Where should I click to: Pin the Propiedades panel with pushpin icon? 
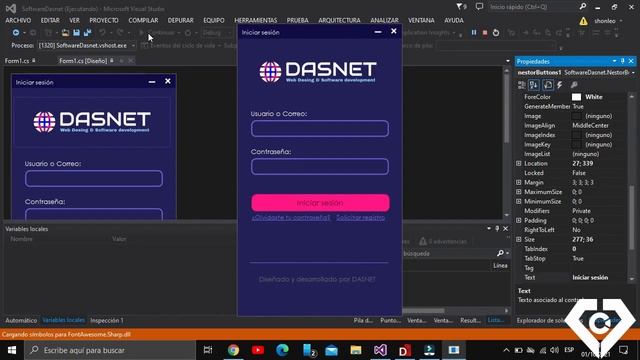[x=622, y=61]
